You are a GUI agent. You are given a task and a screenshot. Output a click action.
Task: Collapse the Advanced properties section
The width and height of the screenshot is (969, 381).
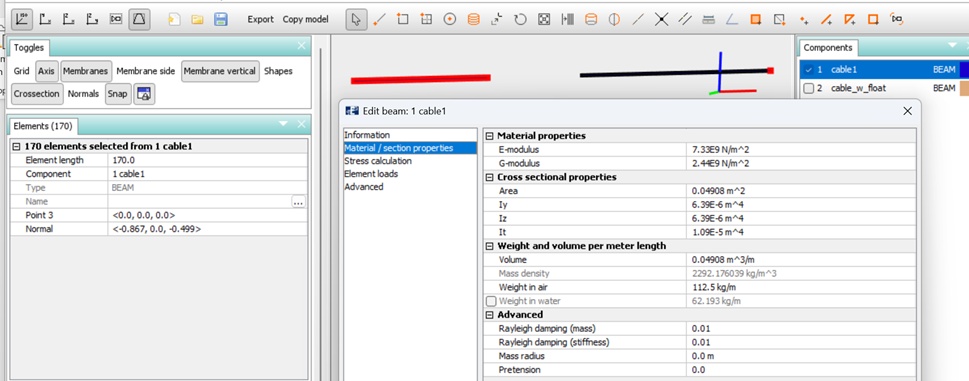[489, 315]
